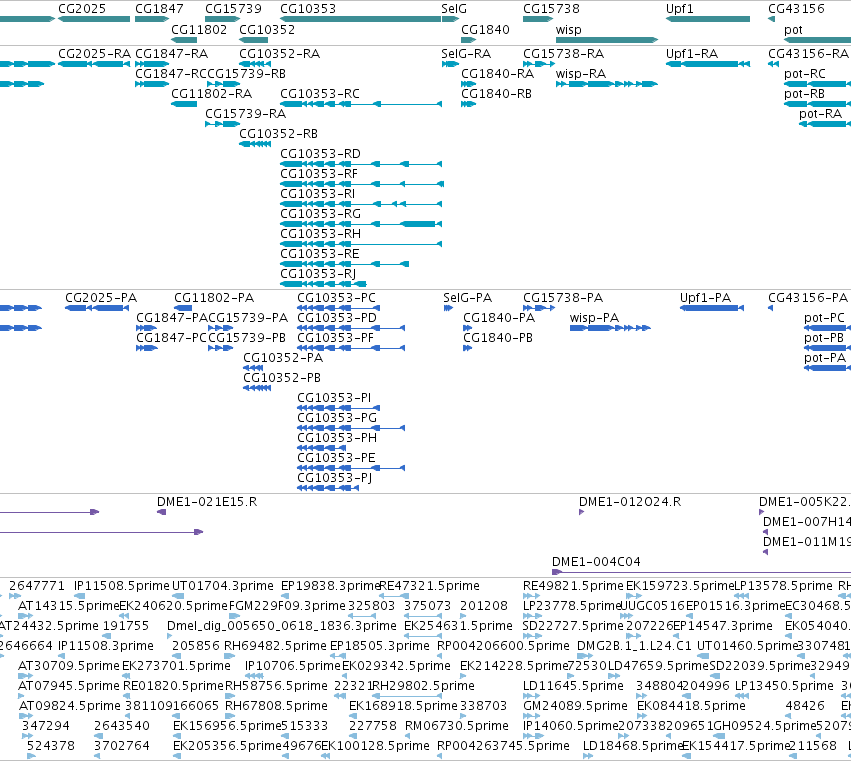Select protein label Upf1-PA
Viewport: 851px width, 761px height.
pyautogui.click(x=706, y=298)
